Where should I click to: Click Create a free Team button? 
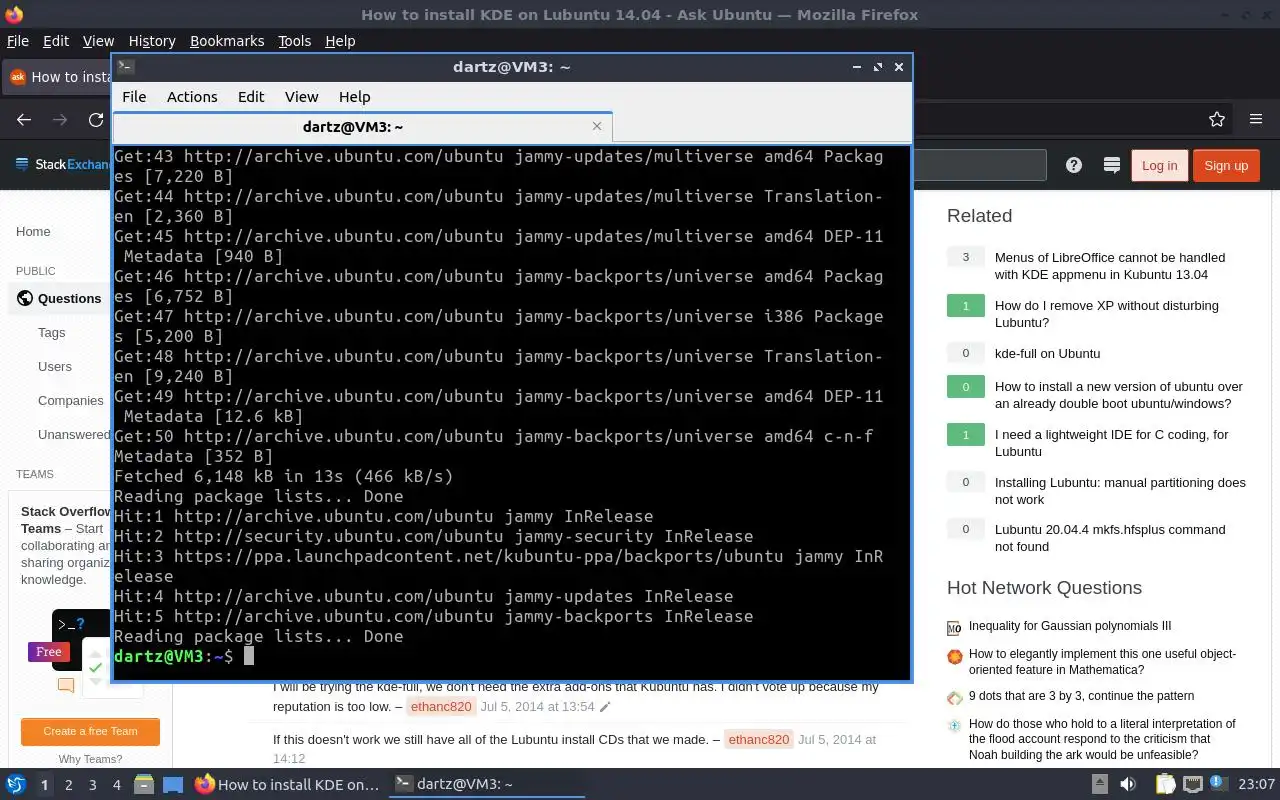click(x=90, y=731)
